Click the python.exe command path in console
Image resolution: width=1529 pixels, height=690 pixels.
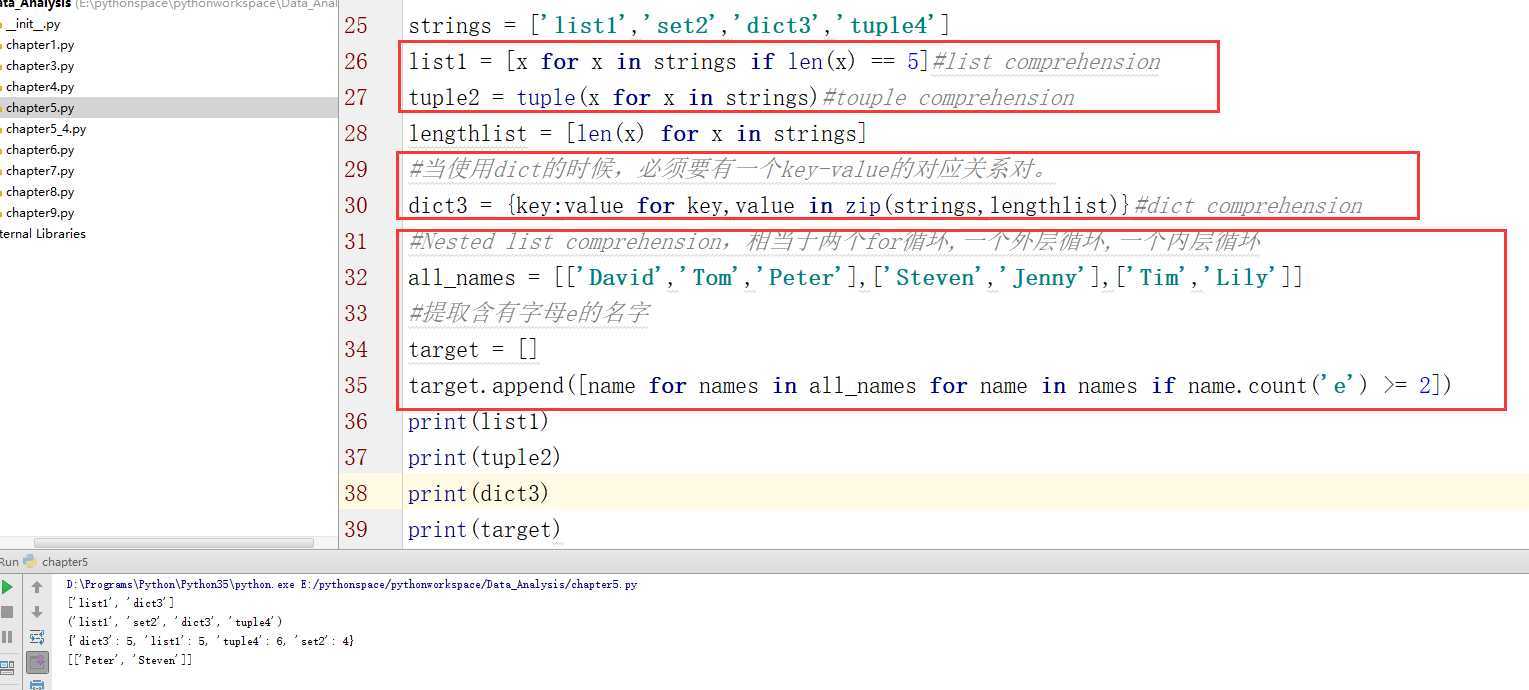pos(352,584)
